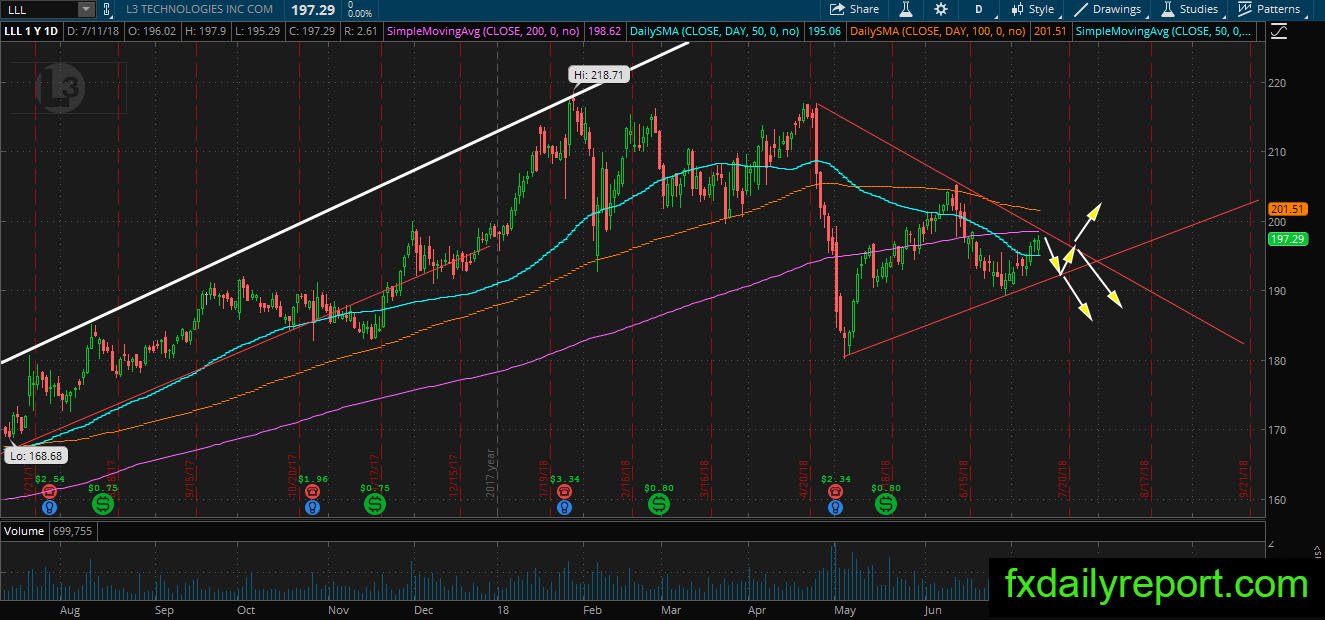Click the $2.34 earnings phone icon
The image size is (1325, 620).
[835, 492]
